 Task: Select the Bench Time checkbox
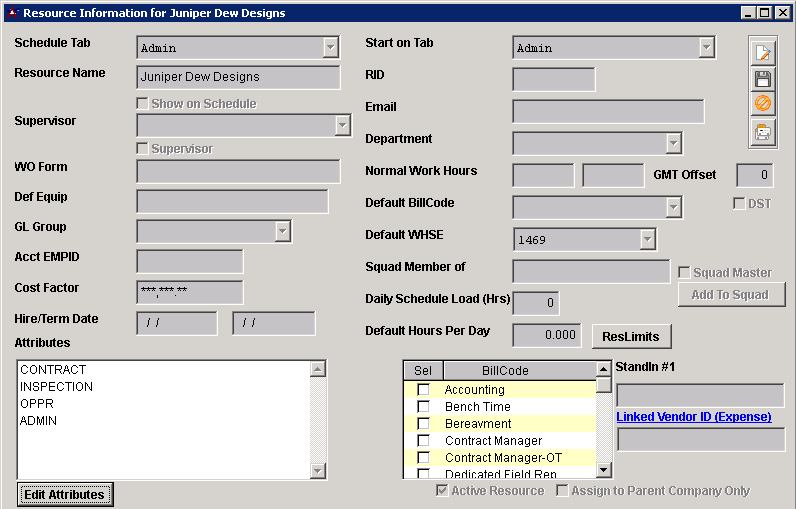point(423,407)
